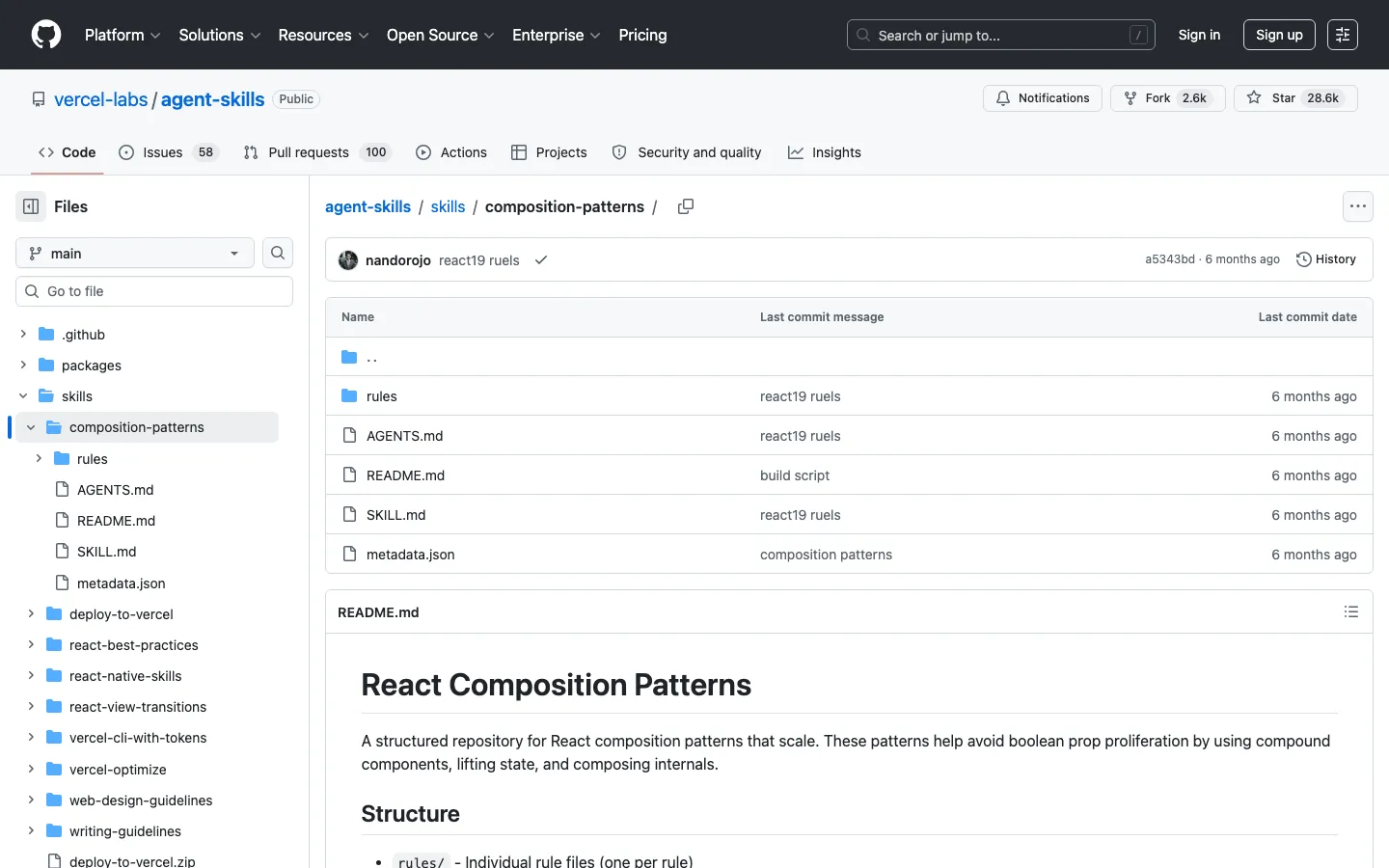
Task: Focus the Search or jump to field
Action: [1001, 35]
